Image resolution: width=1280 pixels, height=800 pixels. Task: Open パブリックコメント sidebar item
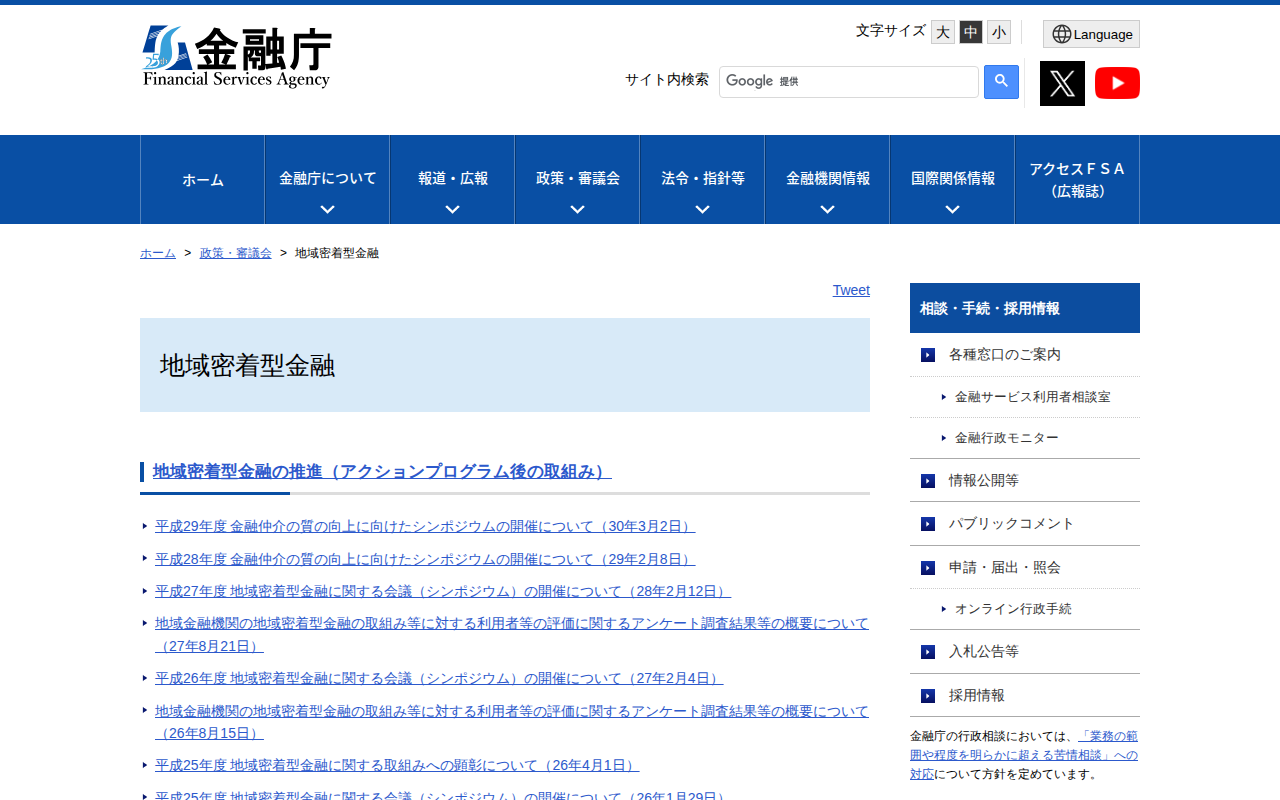[x=1011, y=524]
